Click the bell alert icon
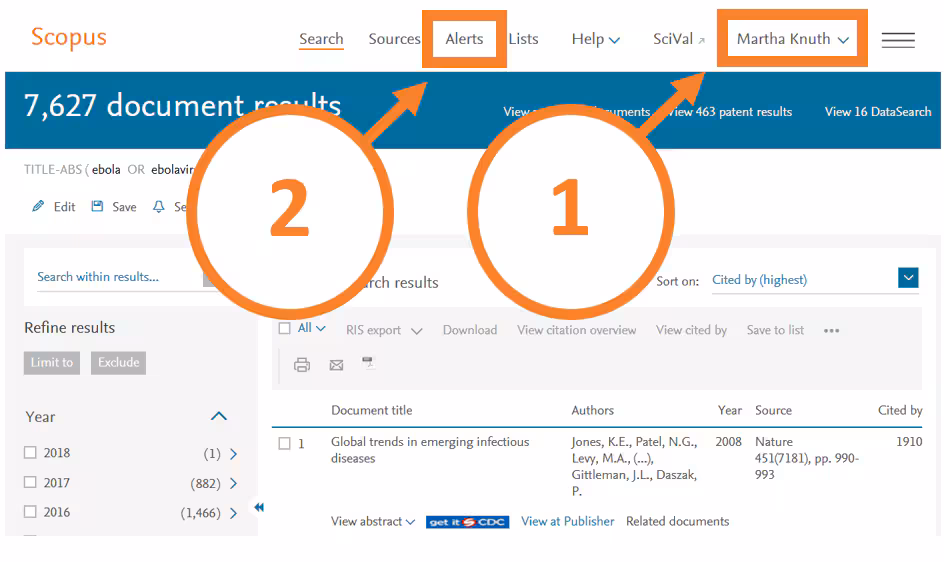 point(158,207)
